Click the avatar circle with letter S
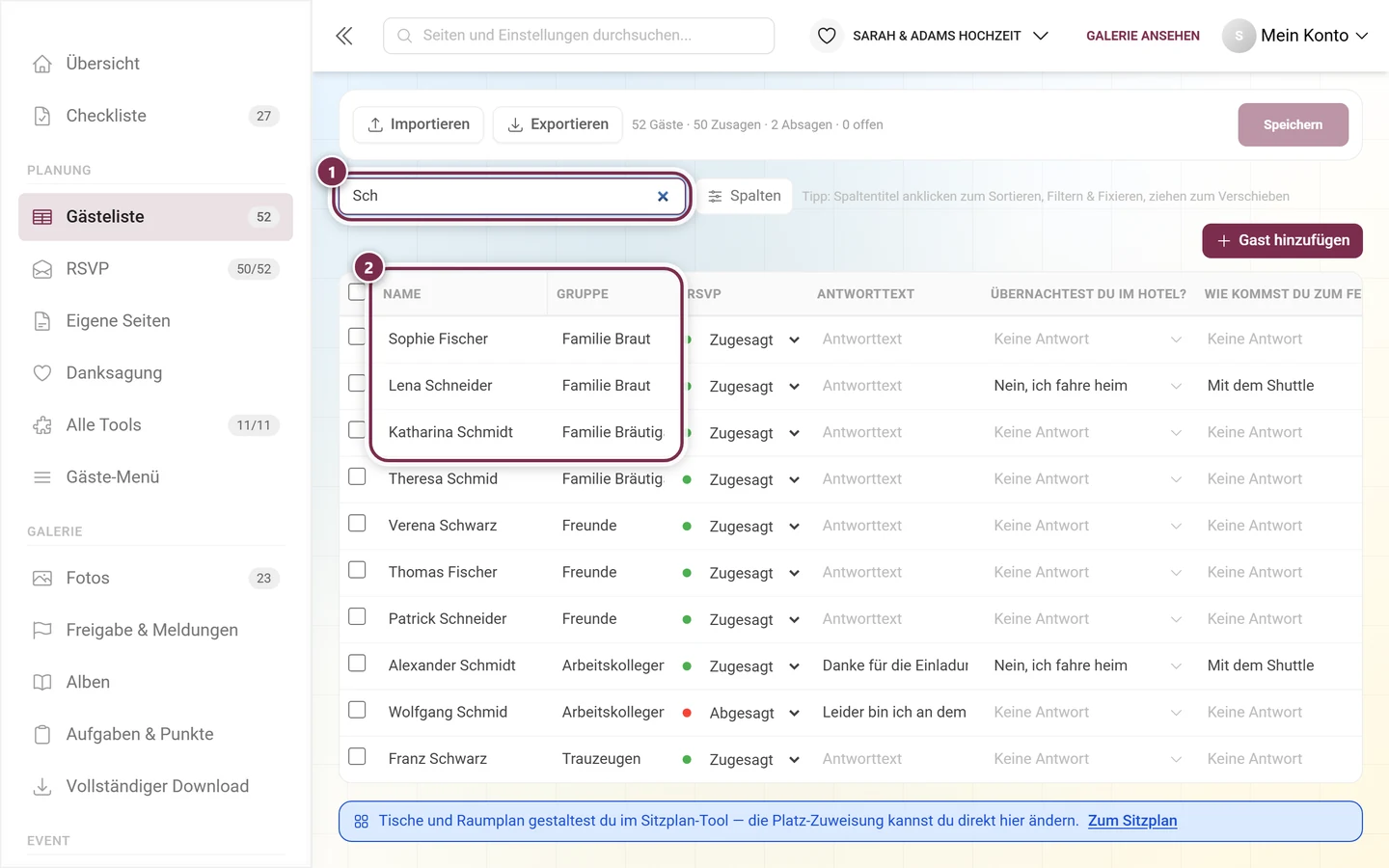The image size is (1389, 868). [x=1239, y=36]
